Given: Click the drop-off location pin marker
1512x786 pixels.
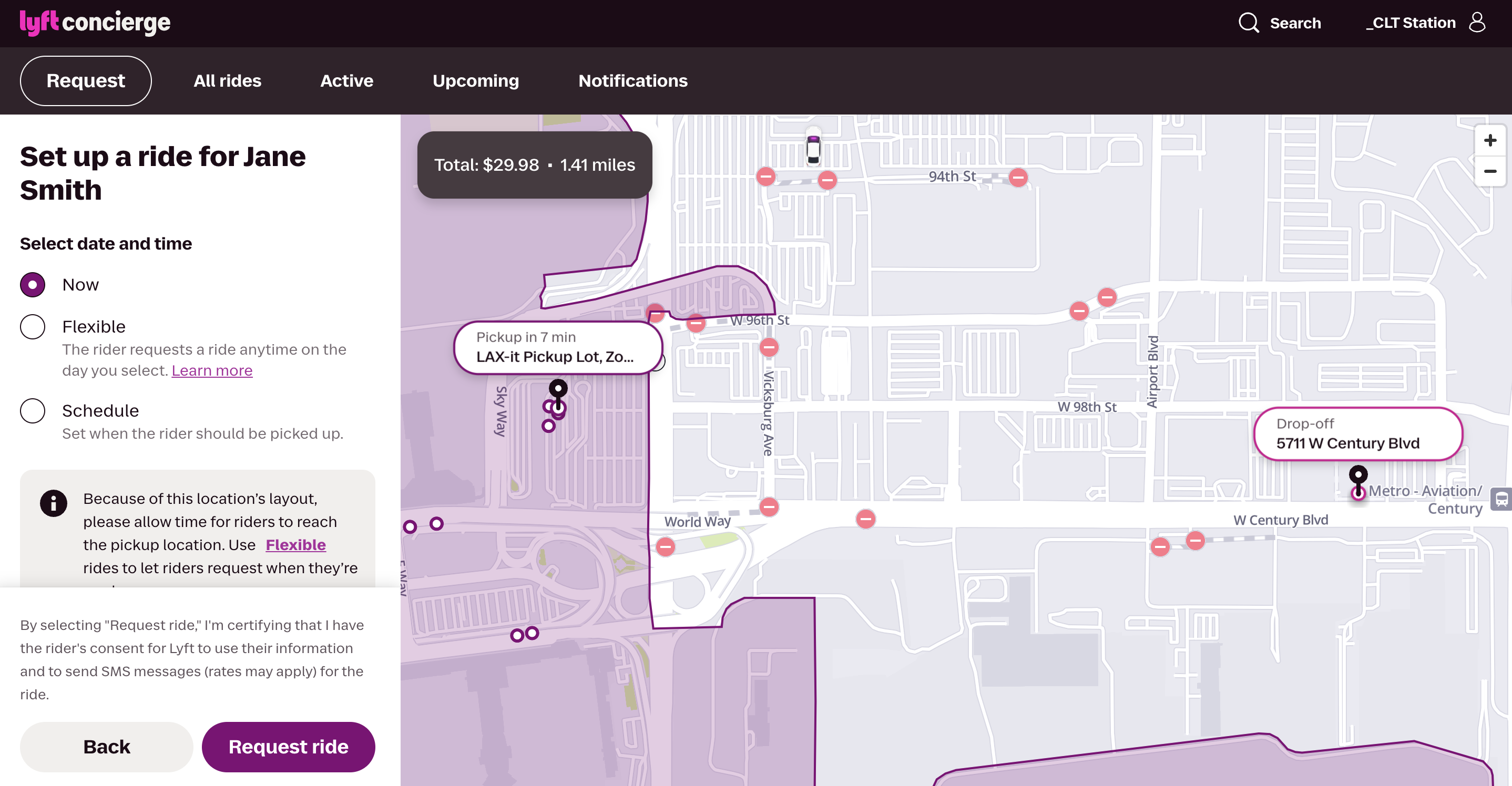Looking at the screenshot, I should [1357, 475].
